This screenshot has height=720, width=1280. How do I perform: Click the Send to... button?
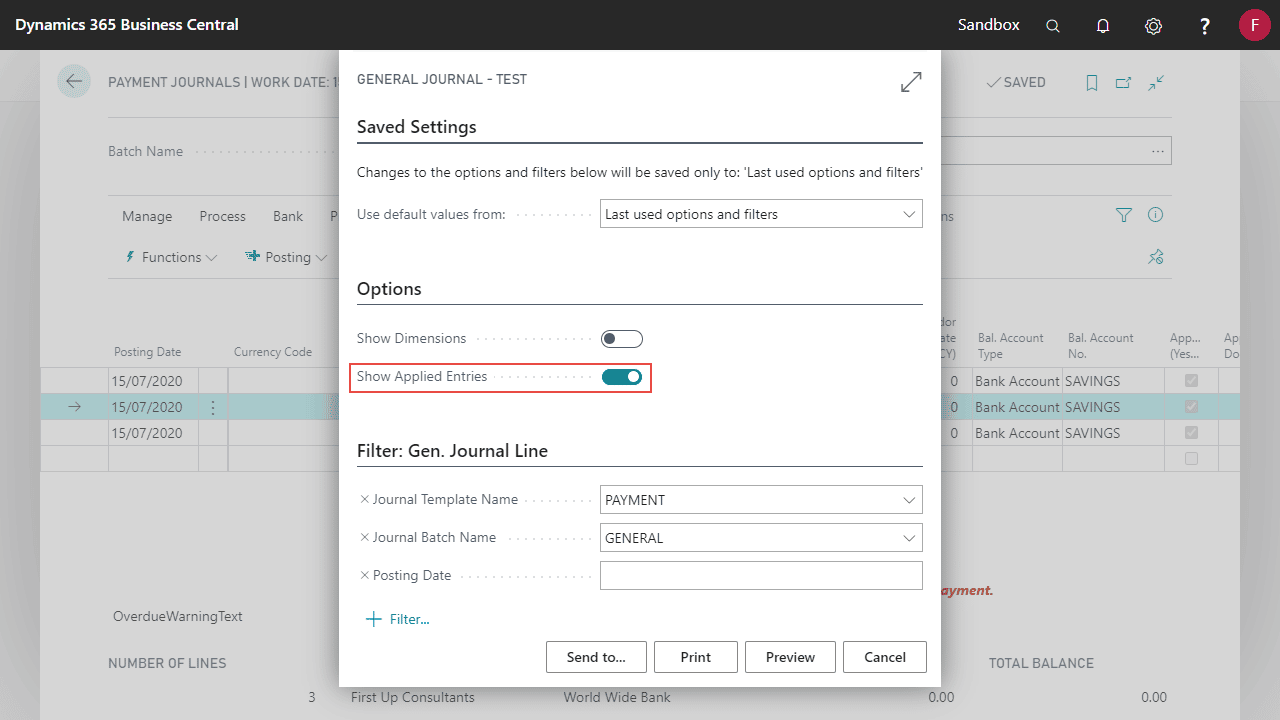596,657
